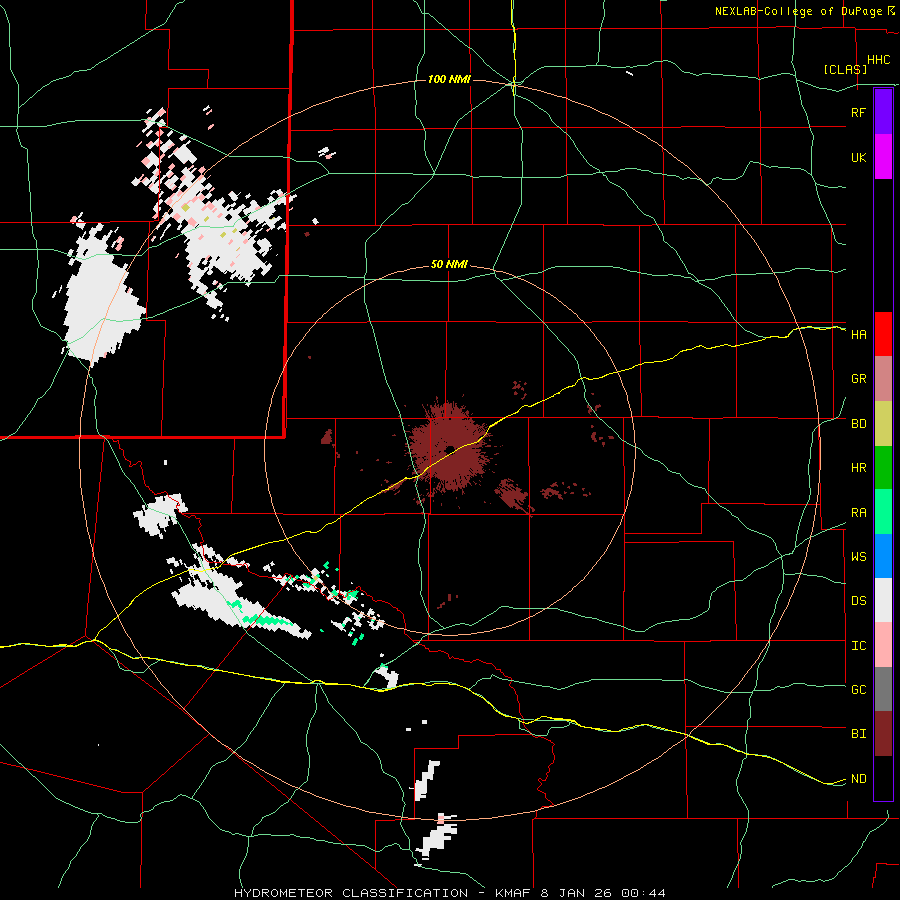
Task: Click the HA legend label
Action: (858, 335)
